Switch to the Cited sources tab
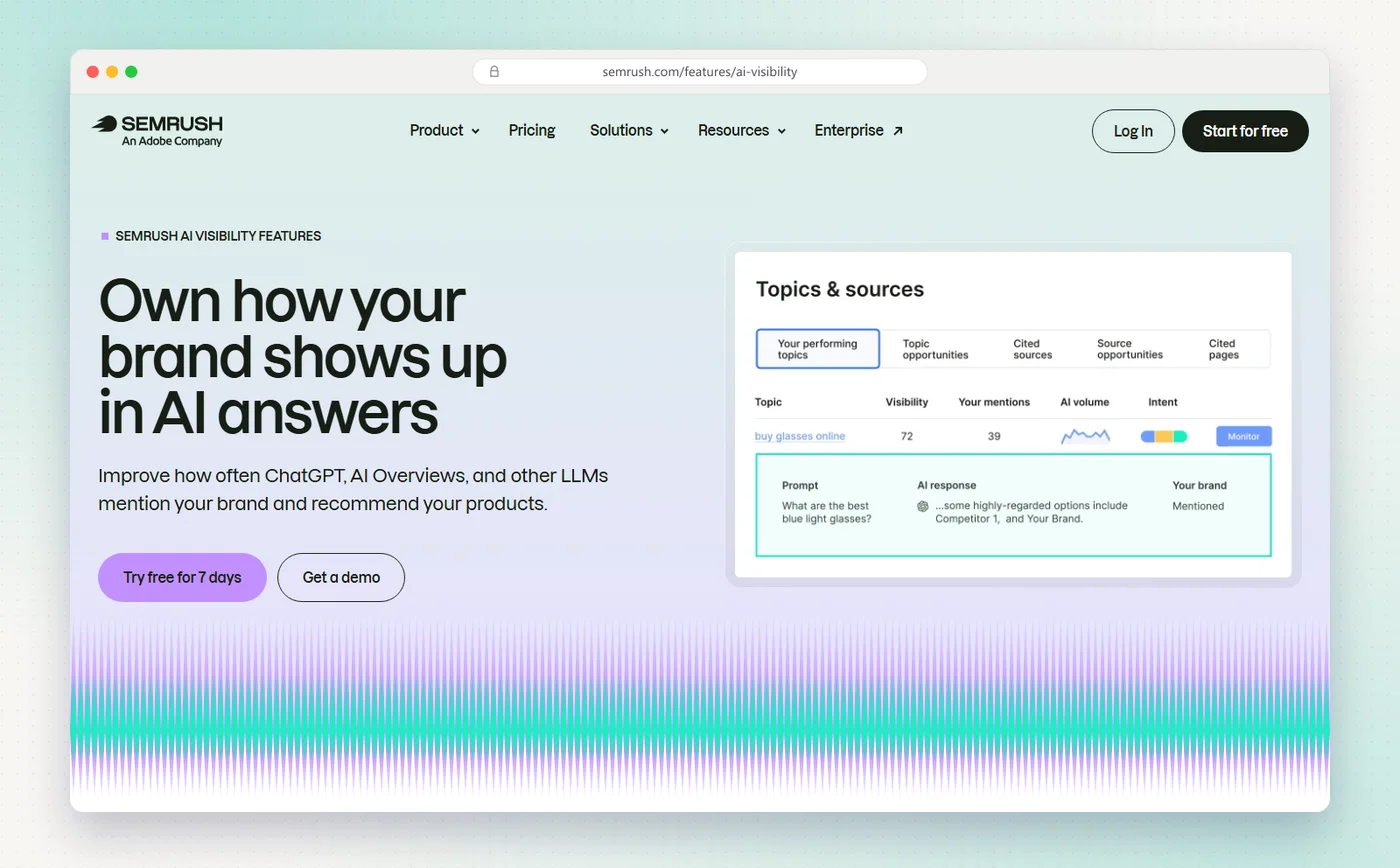This screenshot has height=868, width=1400. pyautogui.click(x=1033, y=349)
